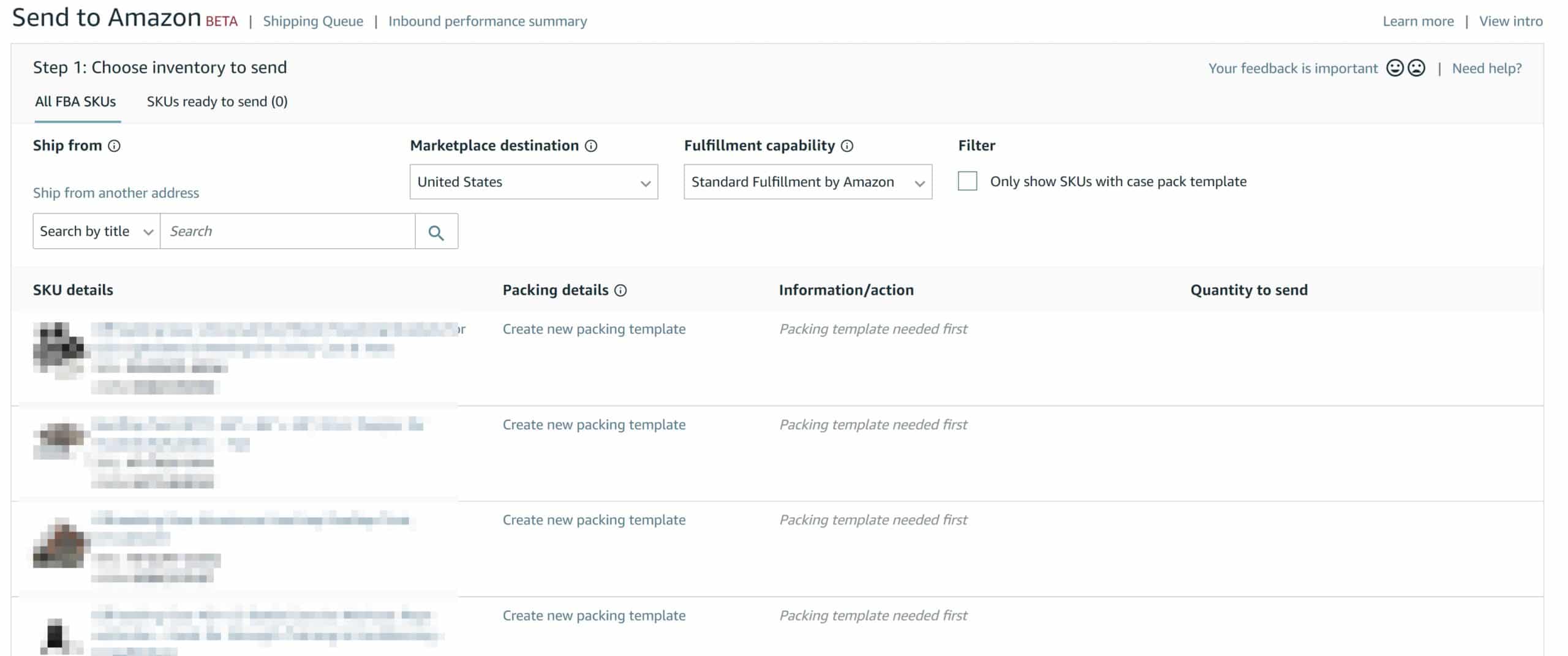Click Create new packing template for third SKU
1568x656 pixels.
(594, 520)
